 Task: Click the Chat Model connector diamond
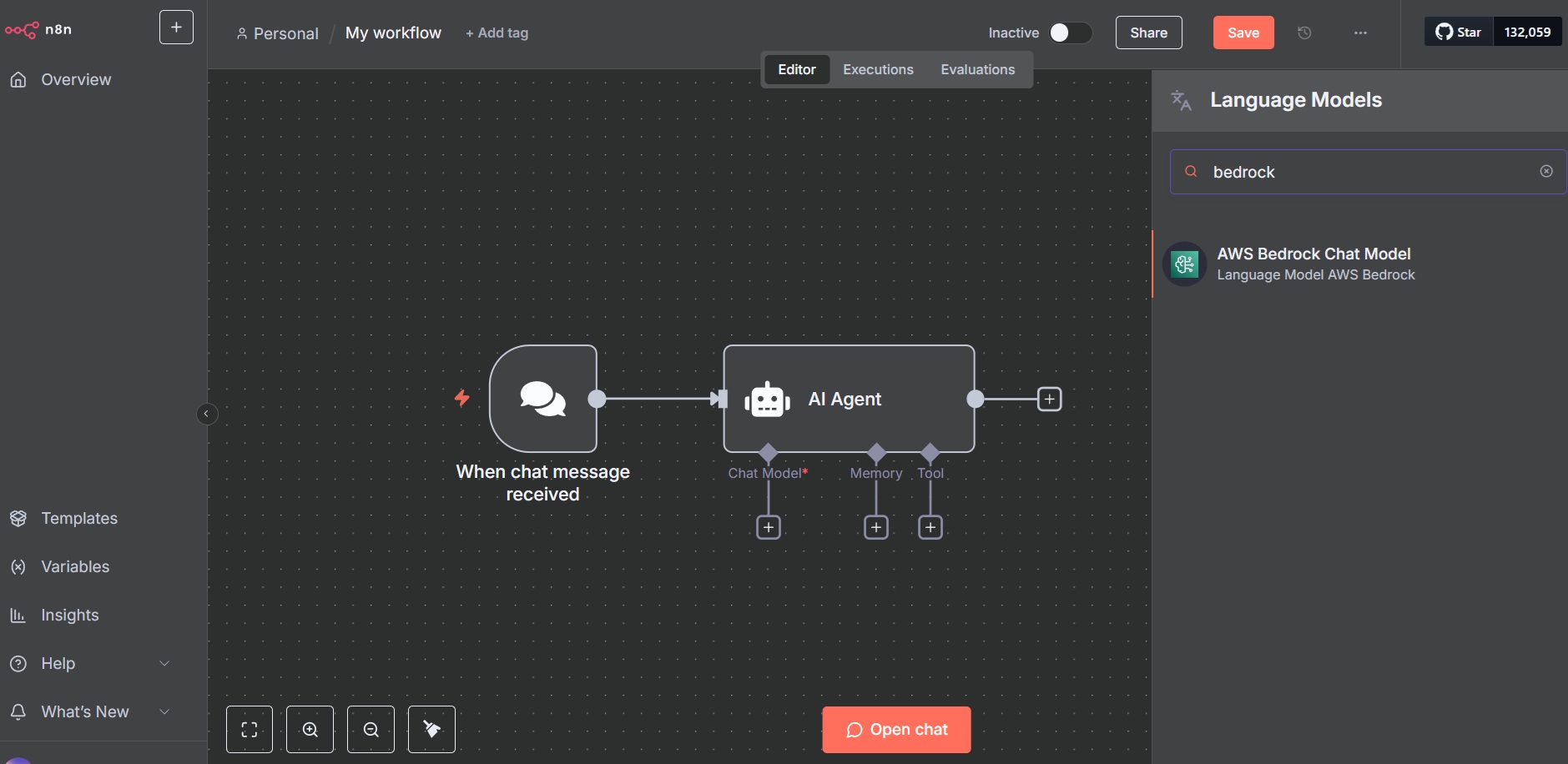tap(769, 453)
